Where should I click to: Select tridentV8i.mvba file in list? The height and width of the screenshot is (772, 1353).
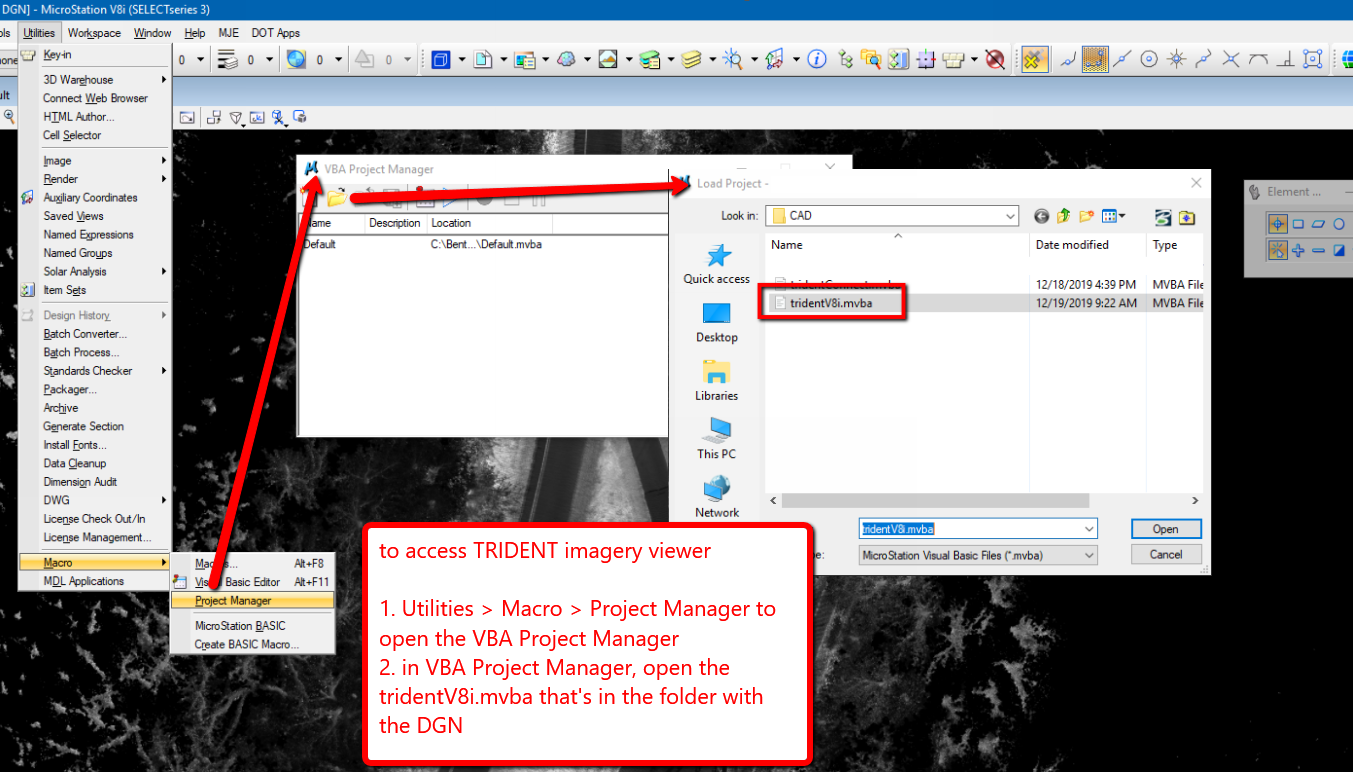[x=831, y=303]
